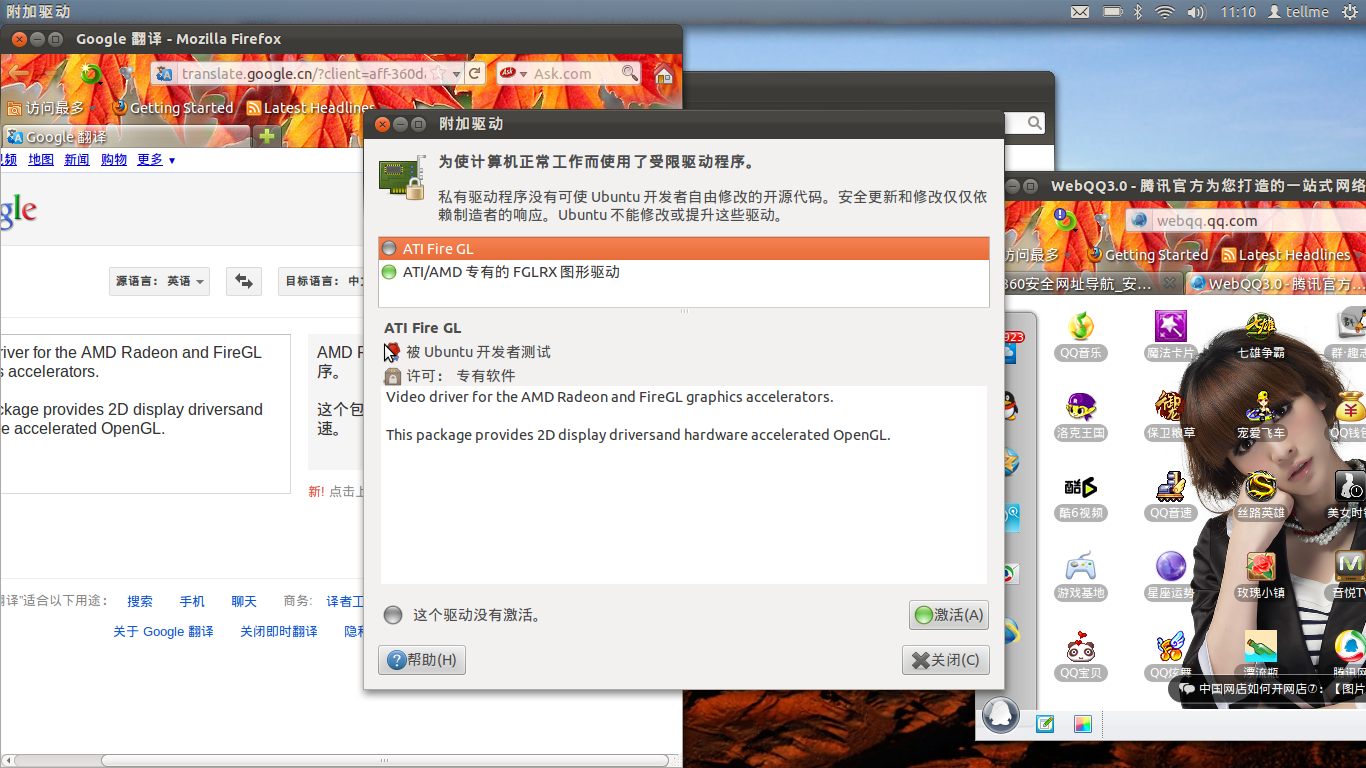Click the translation source text box
The height and width of the screenshot is (768, 1366).
coord(146,414)
